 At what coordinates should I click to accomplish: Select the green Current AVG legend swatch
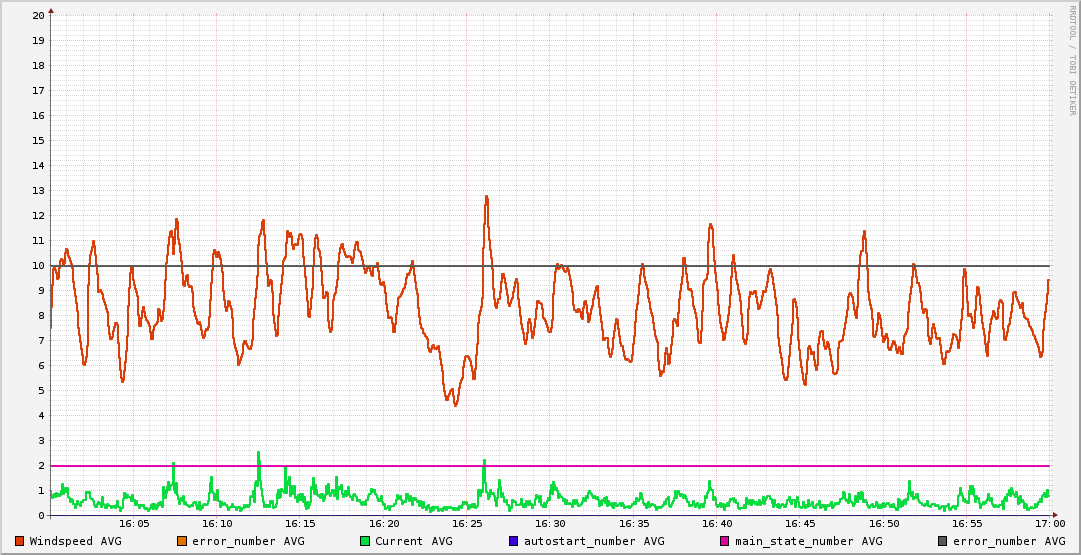[365, 541]
